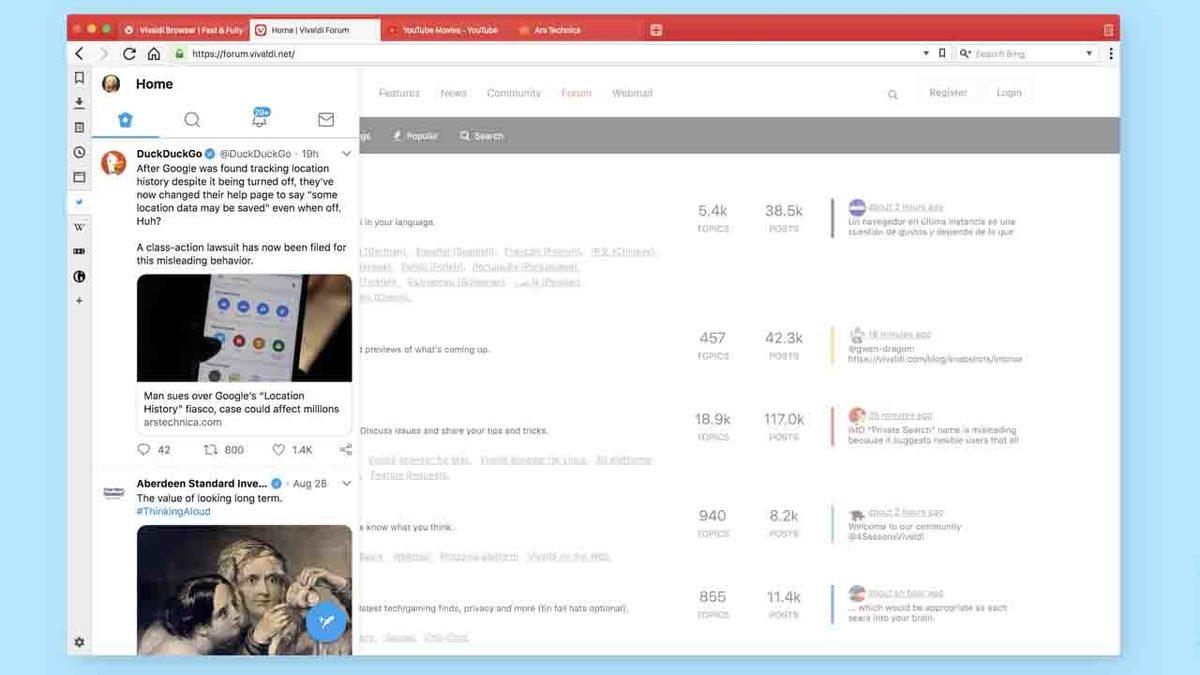Reload the current page
The width and height of the screenshot is (1200, 675).
pyautogui.click(x=129, y=54)
